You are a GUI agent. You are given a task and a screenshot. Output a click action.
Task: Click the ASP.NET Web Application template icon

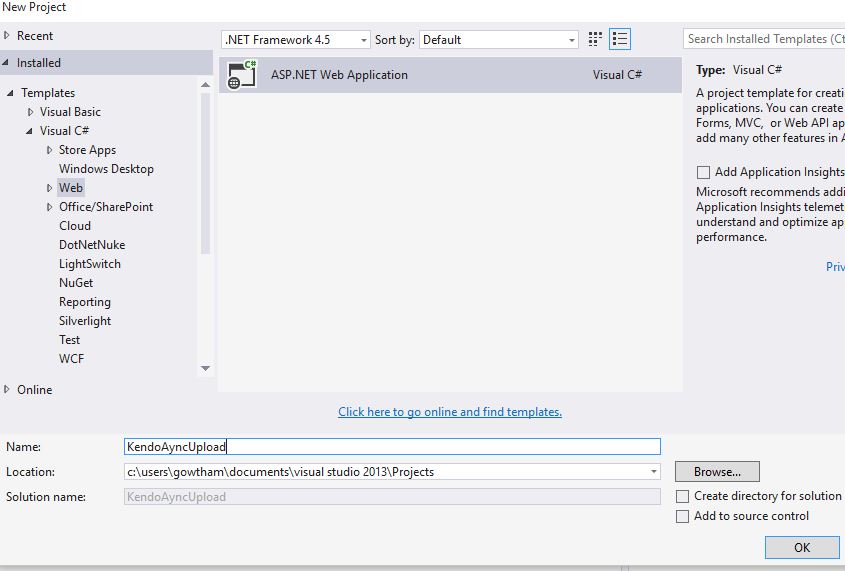pyautogui.click(x=241, y=75)
